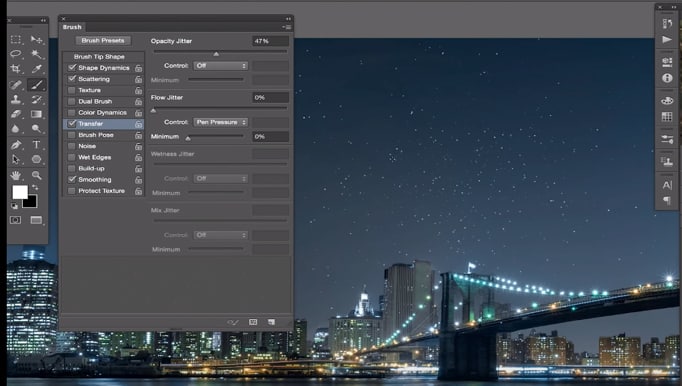Enable Noise checkbox

tap(72, 146)
